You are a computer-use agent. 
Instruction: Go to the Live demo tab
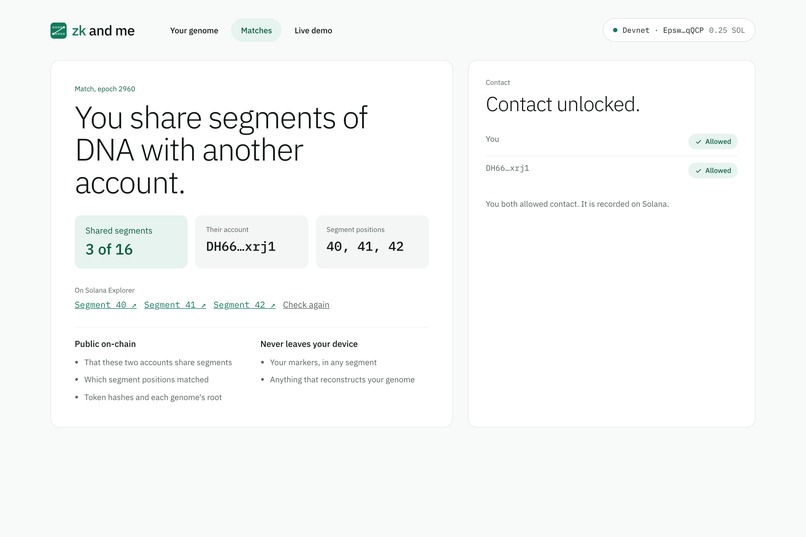point(313,30)
